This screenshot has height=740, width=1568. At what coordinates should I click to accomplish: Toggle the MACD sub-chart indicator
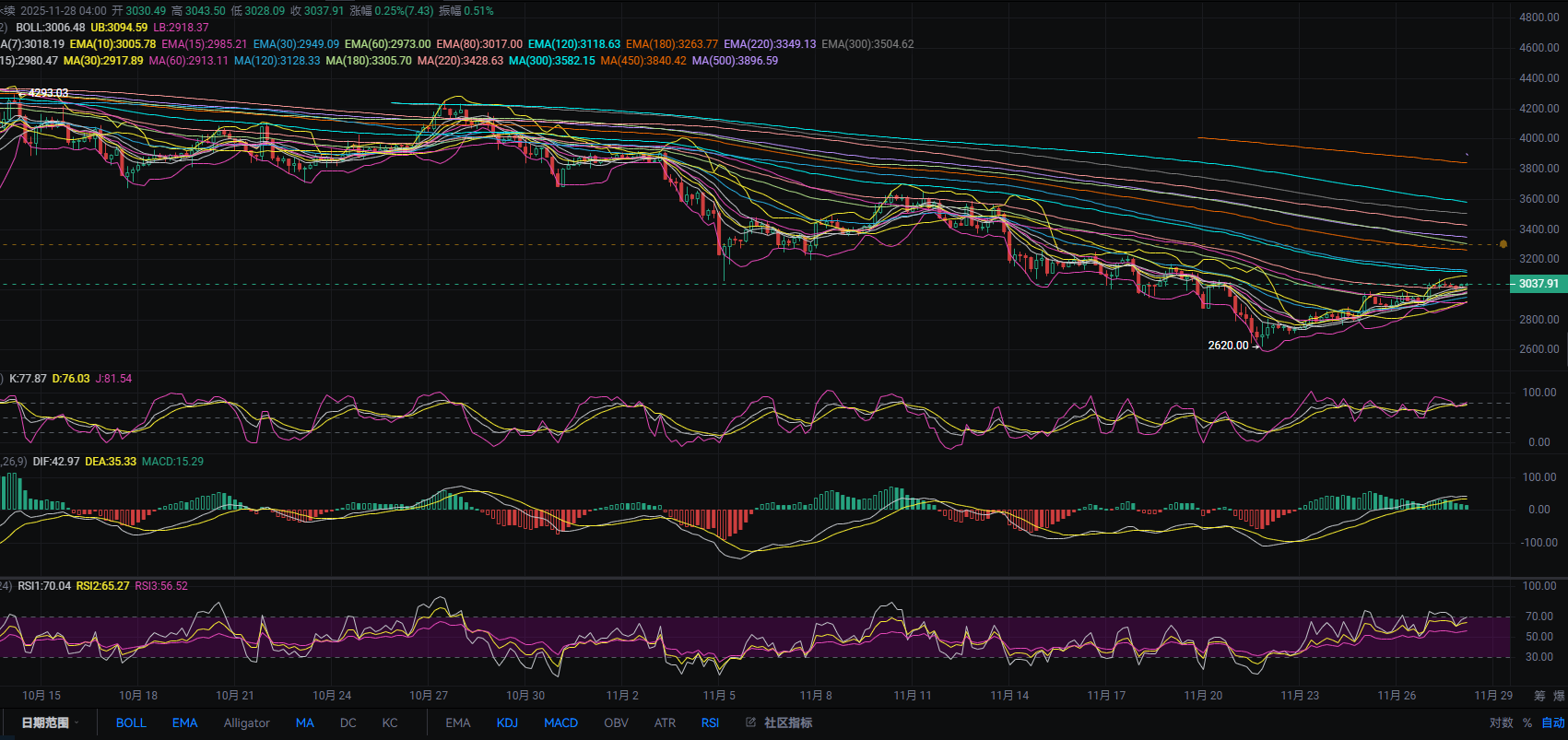[x=560, y=722]
